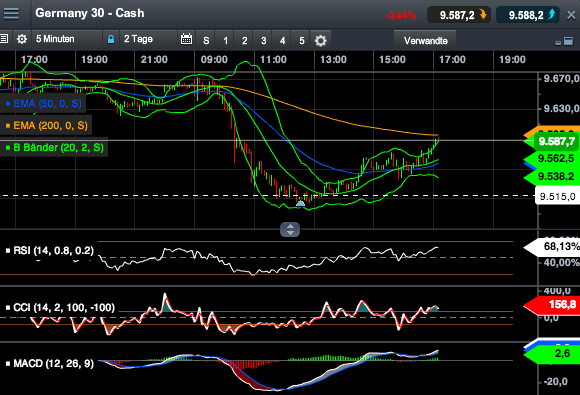The width and height of the screenshot is (580, 395).
Task: Toggle the EMA (50, 0, S) indicator label
Action: (x=44, y=104)
